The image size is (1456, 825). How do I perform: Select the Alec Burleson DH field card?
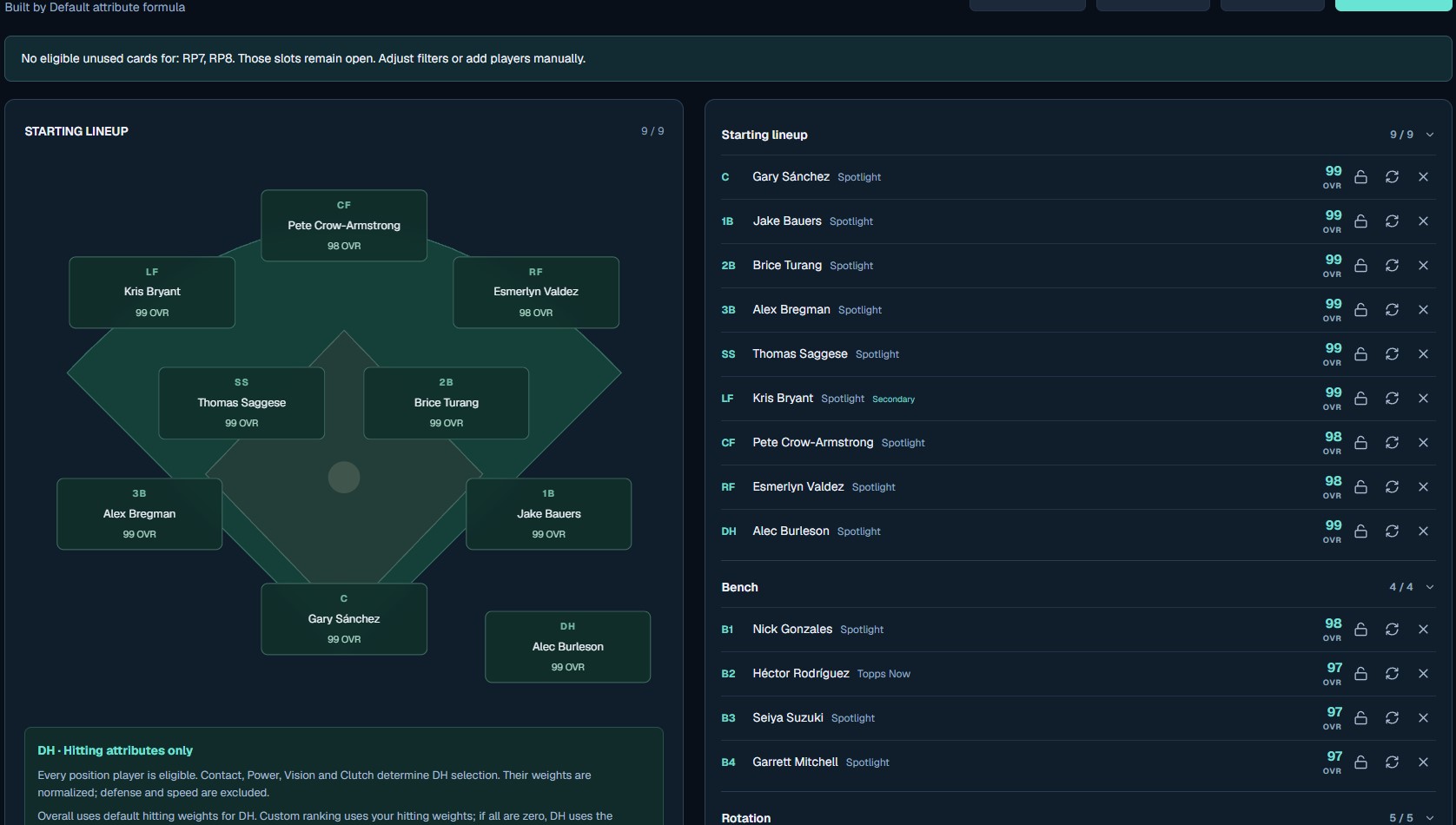(567, 647)
